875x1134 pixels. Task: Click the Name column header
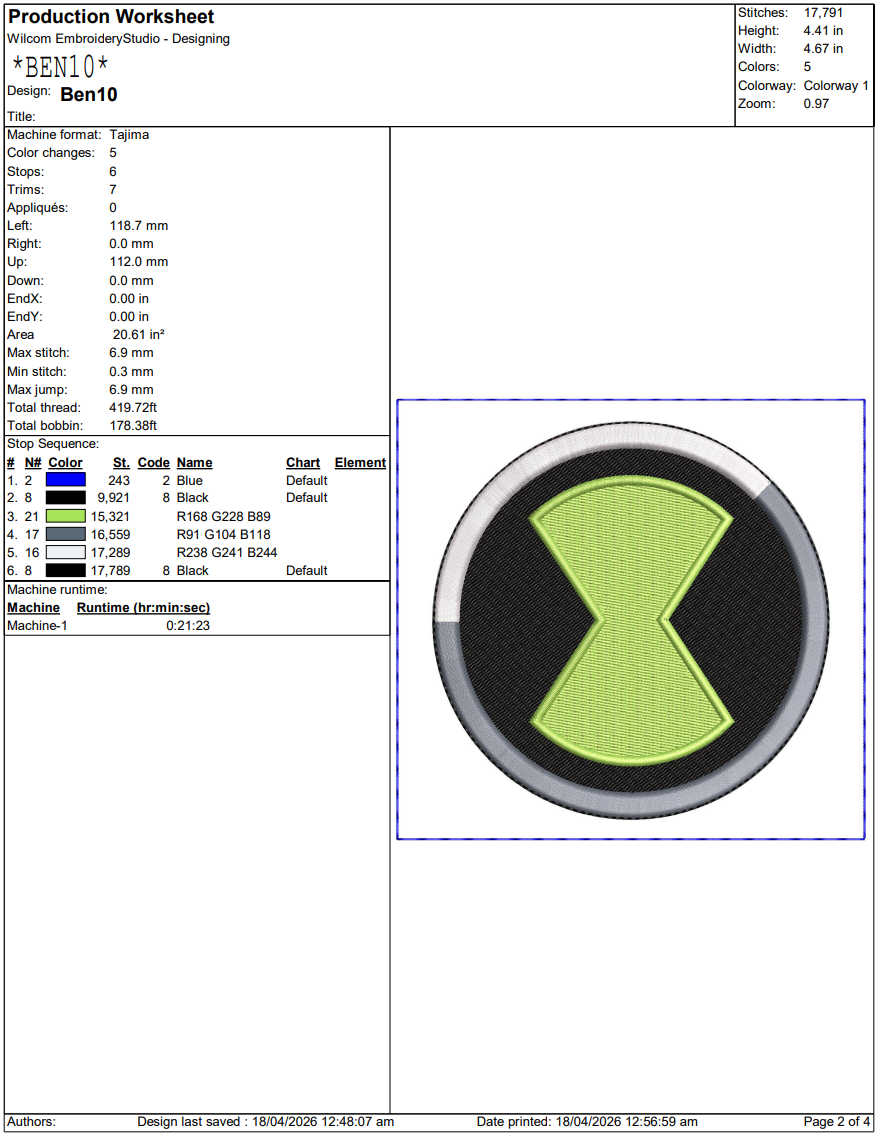(x=195, y=463)
